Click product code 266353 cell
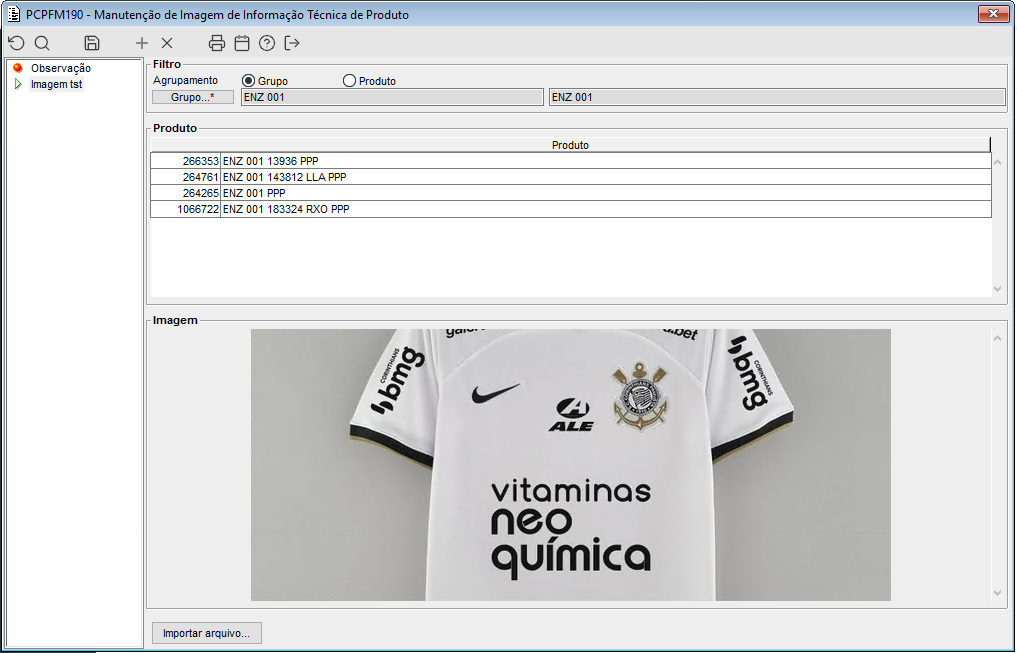 185,161
